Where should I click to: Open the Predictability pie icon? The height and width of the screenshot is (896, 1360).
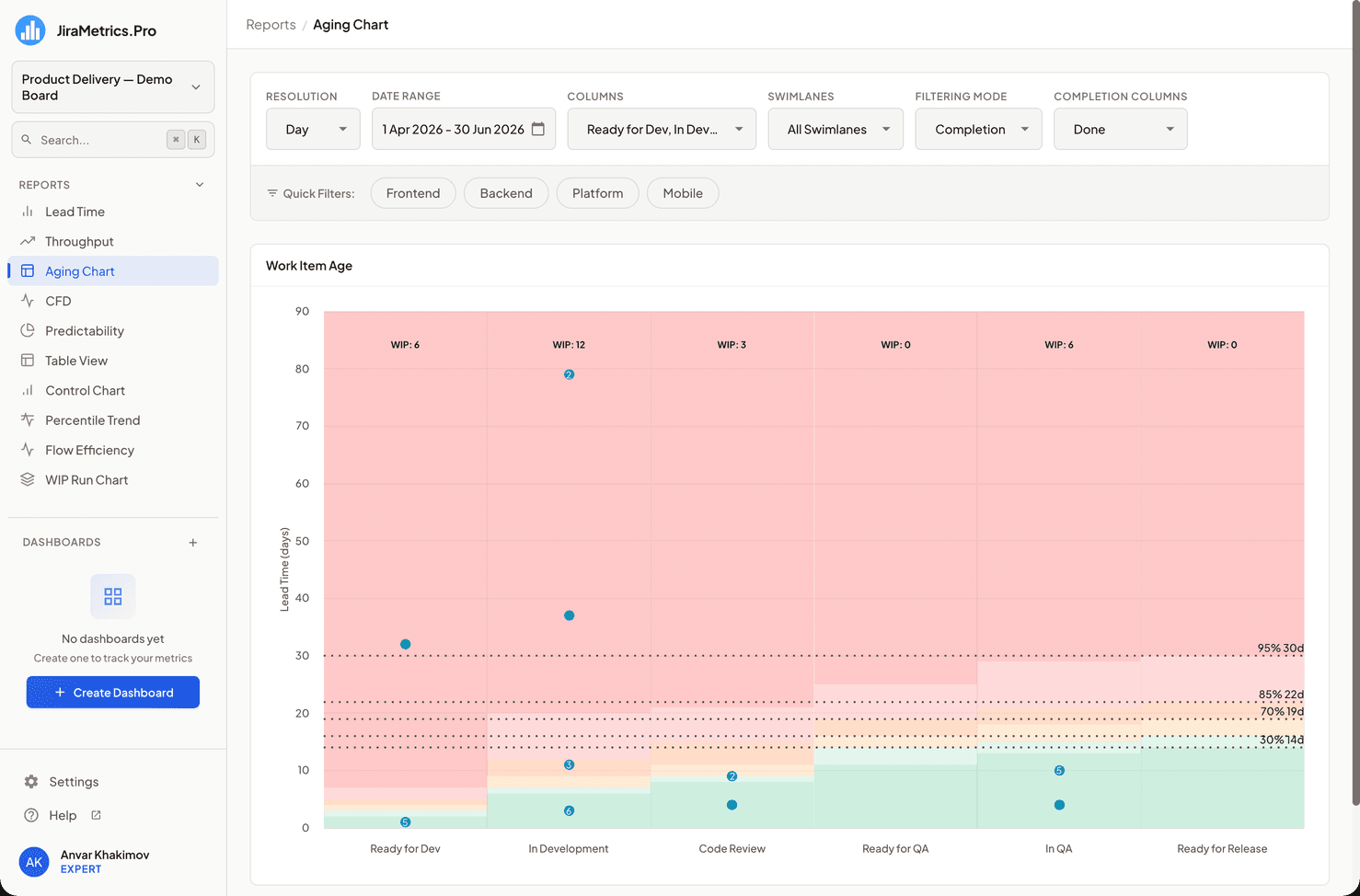pos(28,330)
